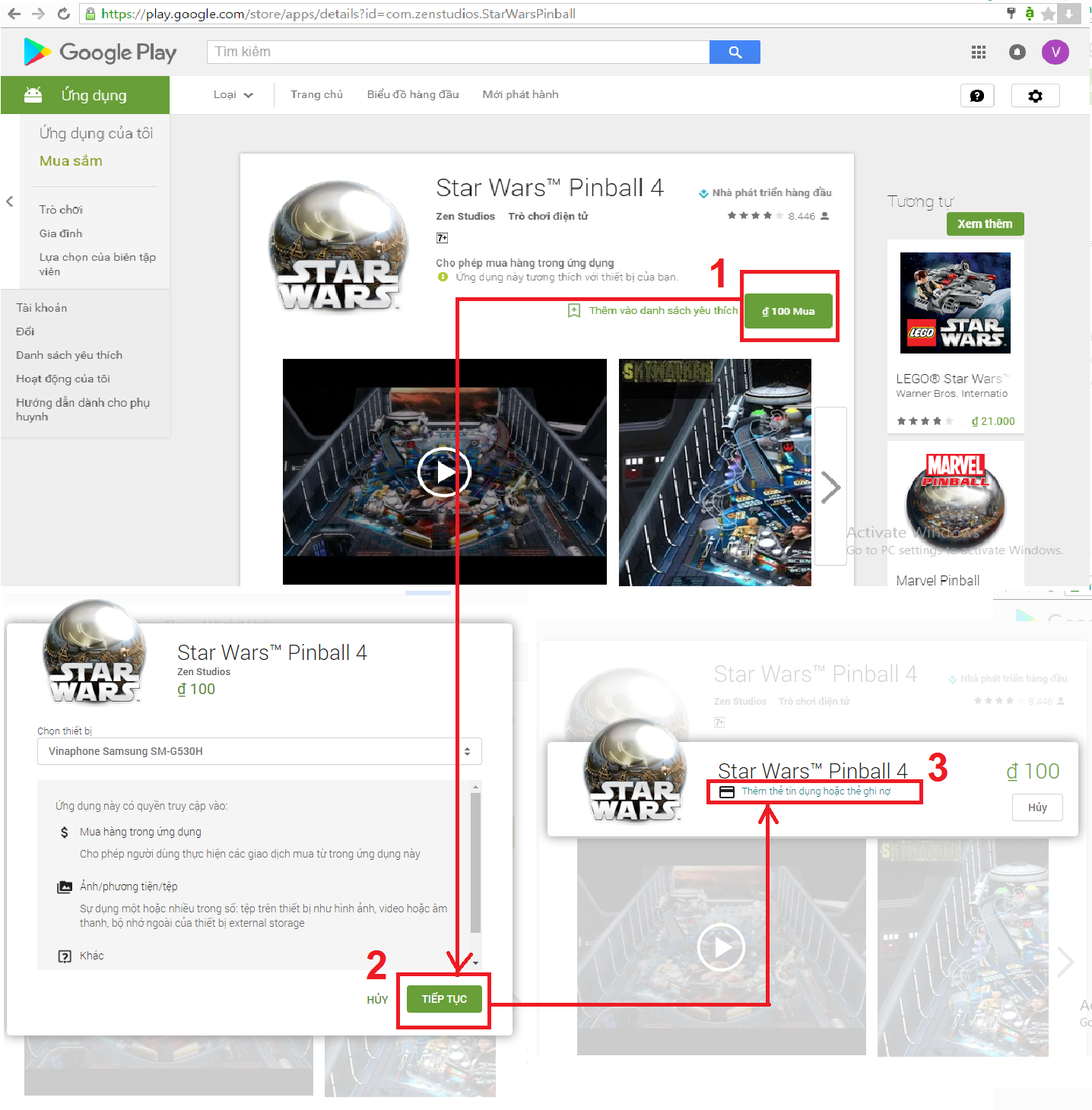This screenshot has width=1092, height=1110.
Task: Reload the page with refresh icon
Action: pos(64,14)
